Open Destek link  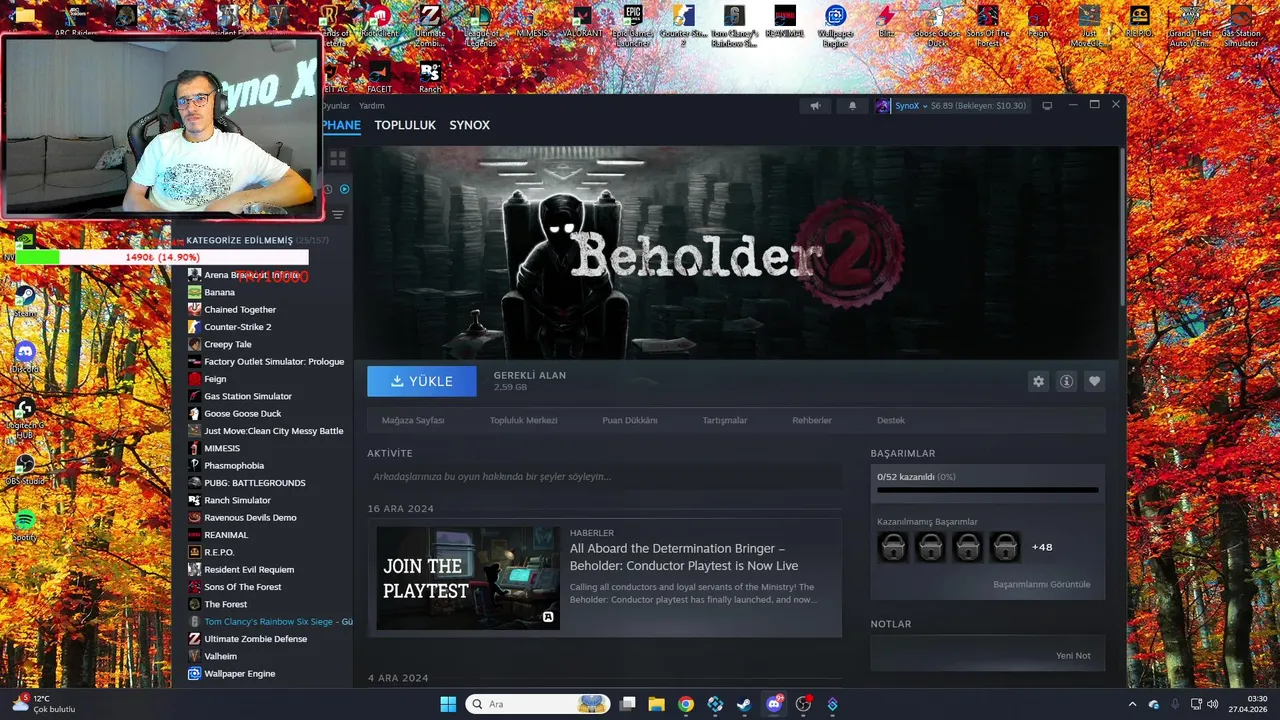click(891, 421)
